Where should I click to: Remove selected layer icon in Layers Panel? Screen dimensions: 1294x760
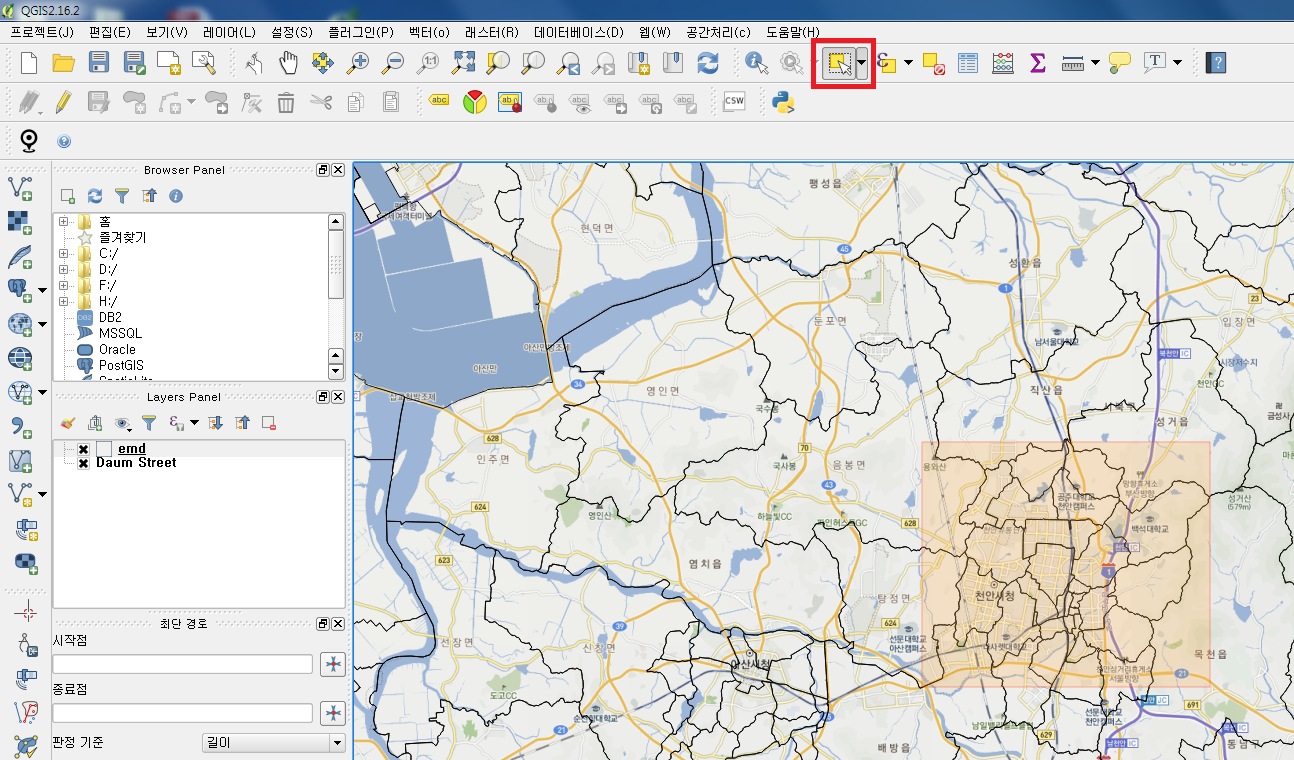269,423
